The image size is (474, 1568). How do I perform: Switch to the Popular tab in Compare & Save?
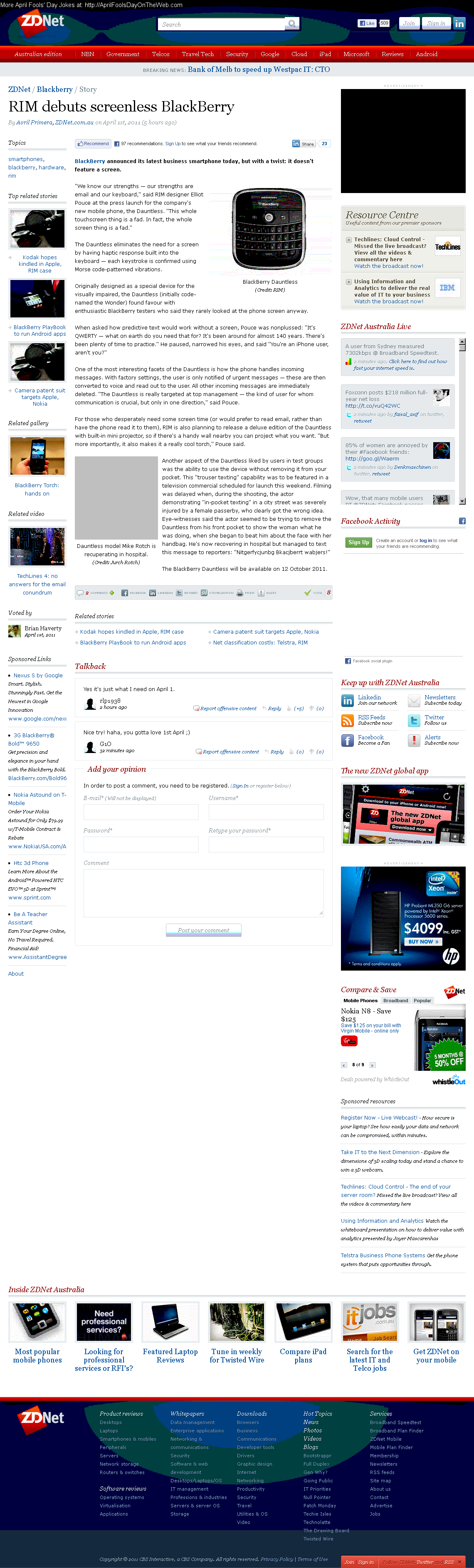click(x=422, y=1001)
